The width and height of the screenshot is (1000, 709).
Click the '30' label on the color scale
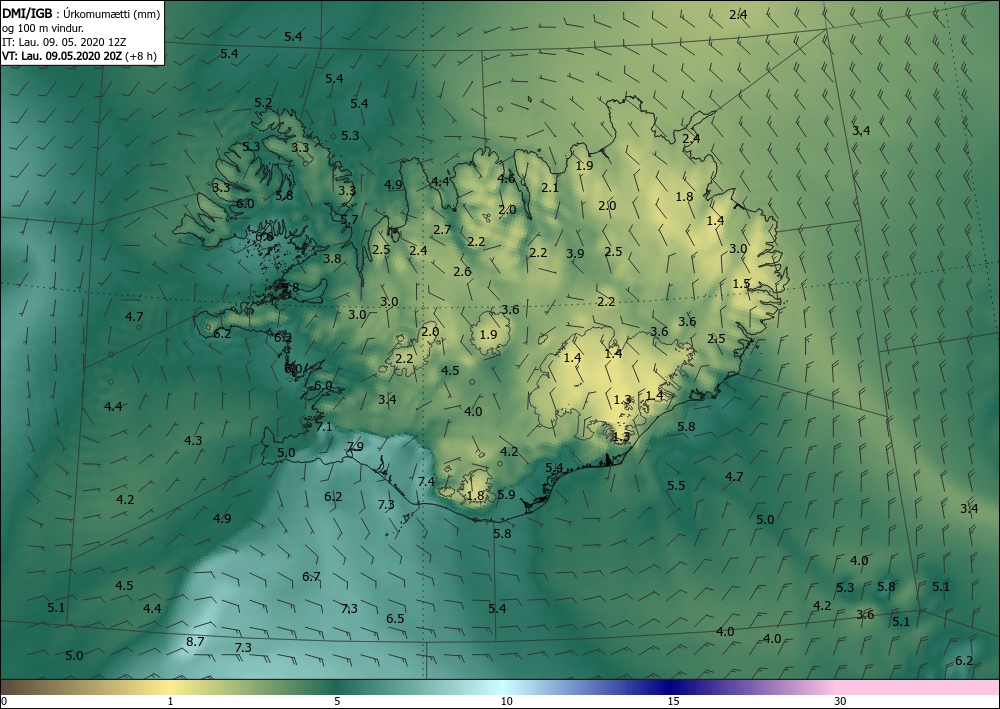[841, 701]
